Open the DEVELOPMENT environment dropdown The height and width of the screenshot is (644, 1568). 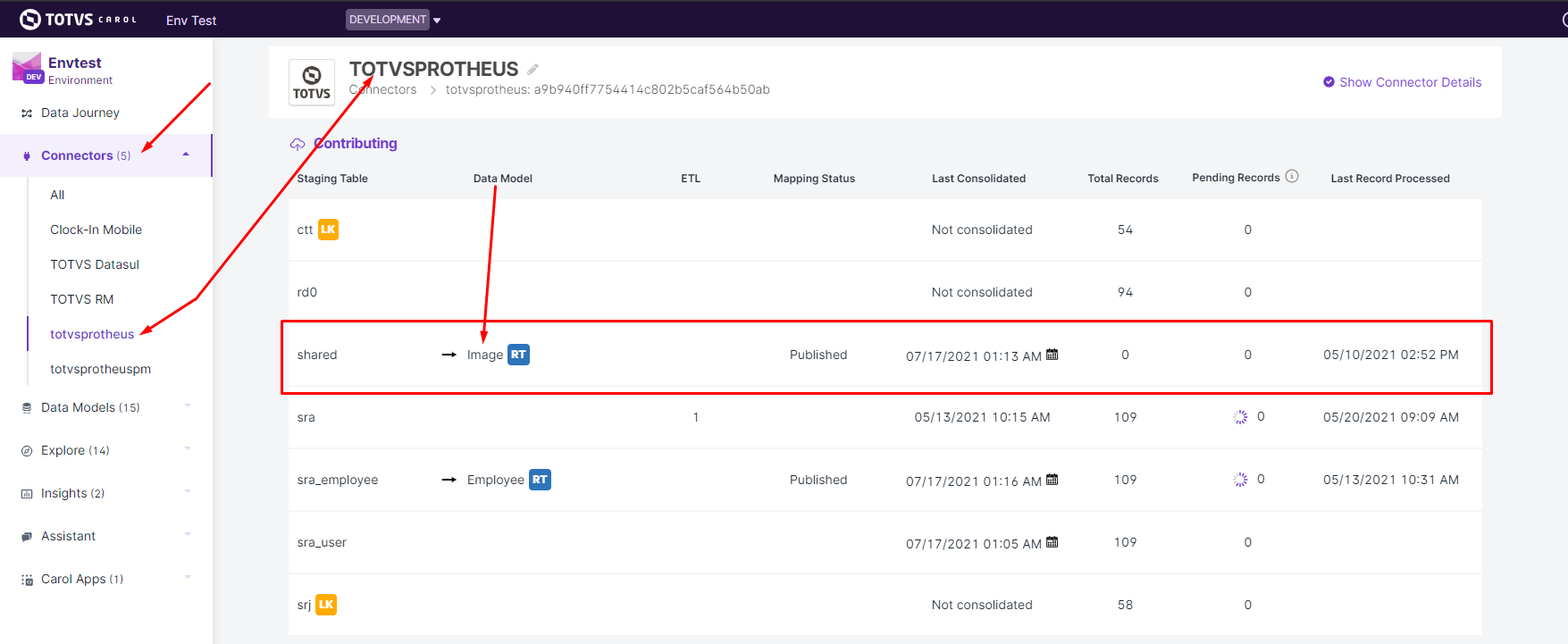[393, 20]
